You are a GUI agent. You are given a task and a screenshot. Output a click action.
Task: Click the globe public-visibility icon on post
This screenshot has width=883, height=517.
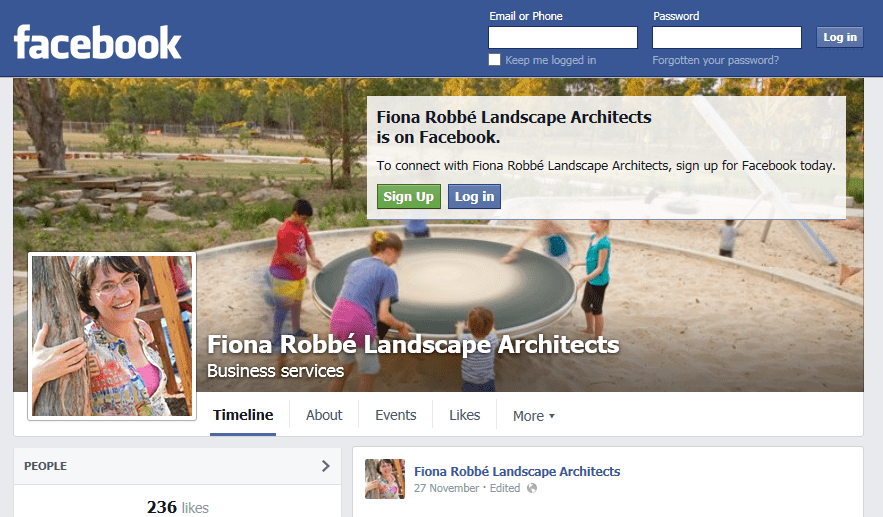532,488
